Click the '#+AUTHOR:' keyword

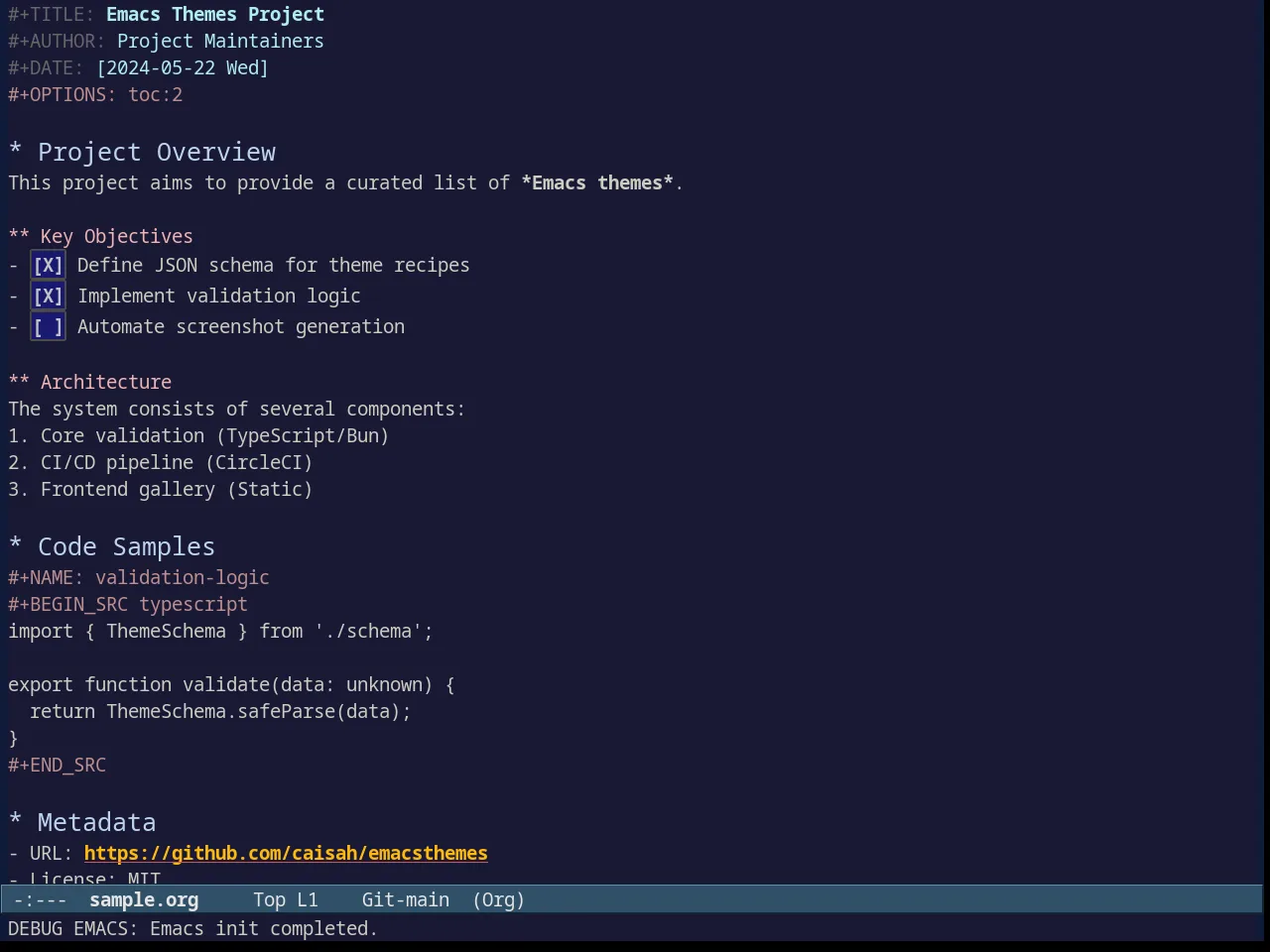coord(57,41)
